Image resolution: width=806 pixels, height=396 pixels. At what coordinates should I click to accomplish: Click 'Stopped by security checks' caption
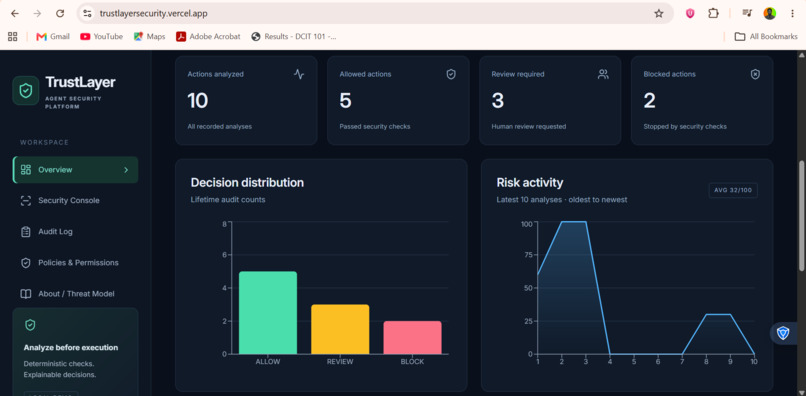click(685, 127)
